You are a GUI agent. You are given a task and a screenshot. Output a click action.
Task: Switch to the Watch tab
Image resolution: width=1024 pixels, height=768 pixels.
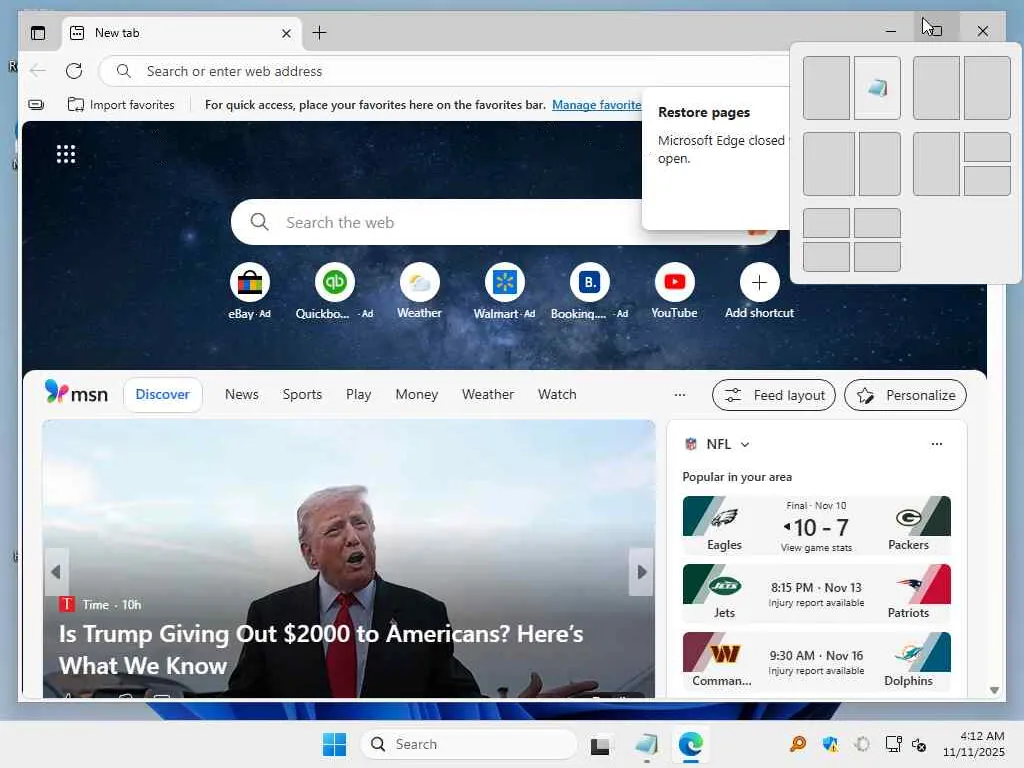point(557,394)
